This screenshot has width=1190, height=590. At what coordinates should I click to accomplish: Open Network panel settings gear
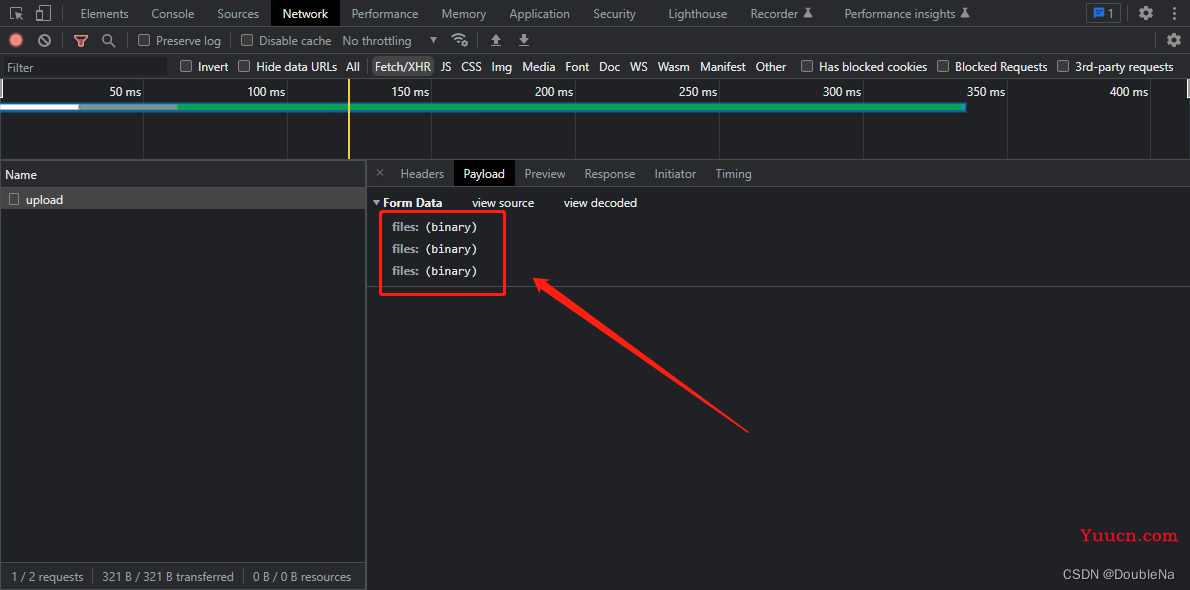pyautogui.click(x=1173, y=40)
